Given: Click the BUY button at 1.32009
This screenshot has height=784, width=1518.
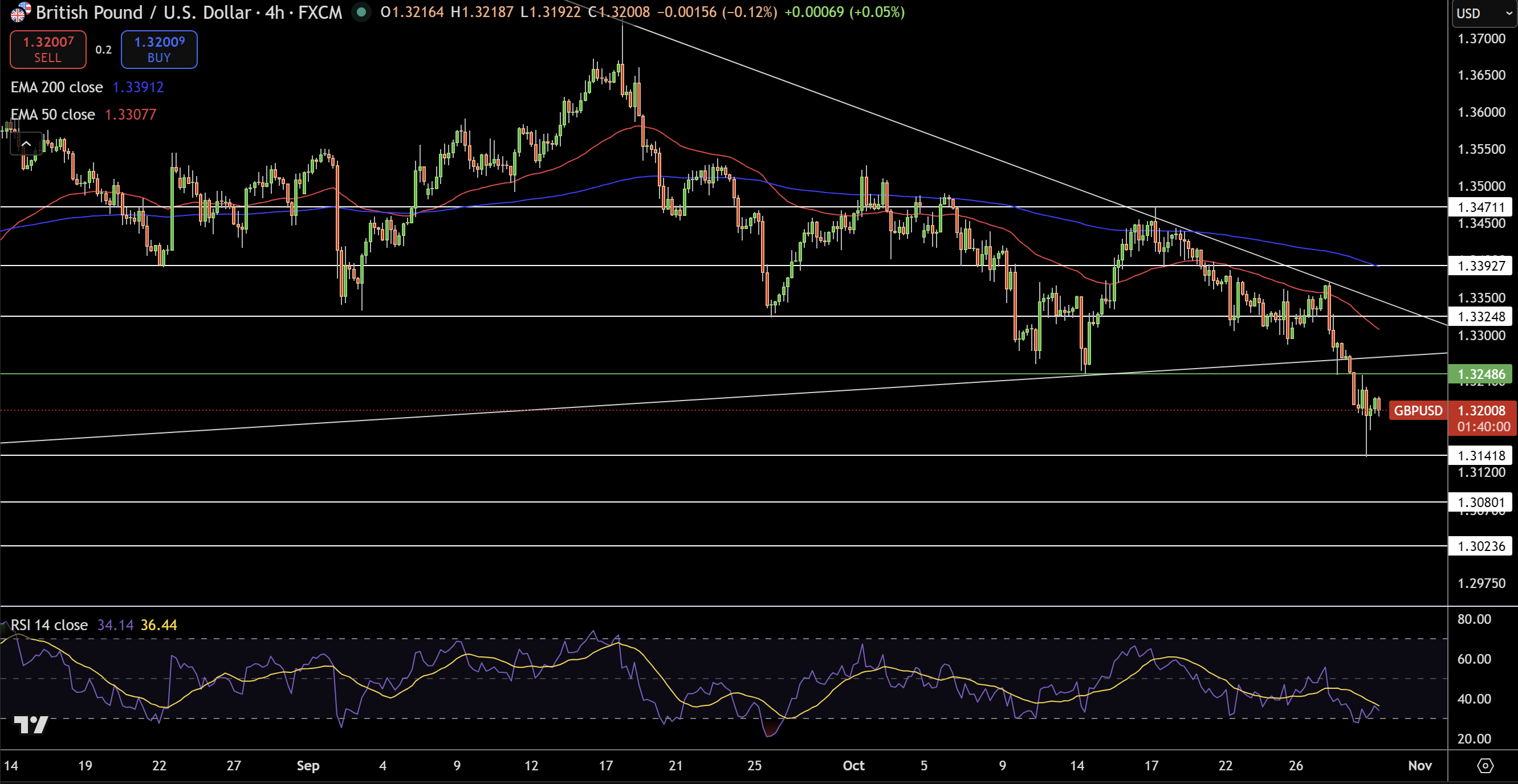Looking at the screenshot, I should pyautogui.click(x=158, y=50).
